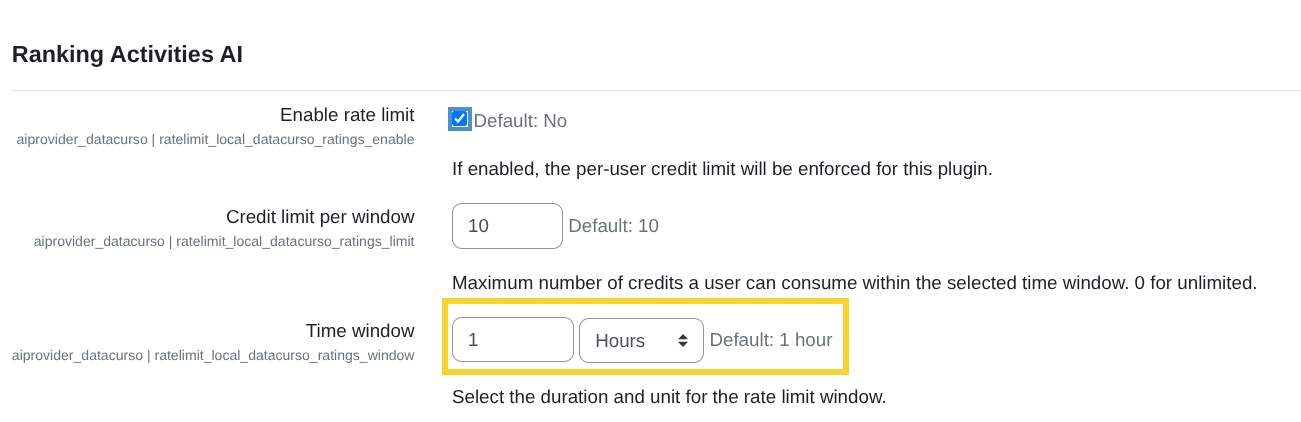This screenshot has height=422, width=1301.
Task: Focus the Time window duration number field
Action: [512, 340]
